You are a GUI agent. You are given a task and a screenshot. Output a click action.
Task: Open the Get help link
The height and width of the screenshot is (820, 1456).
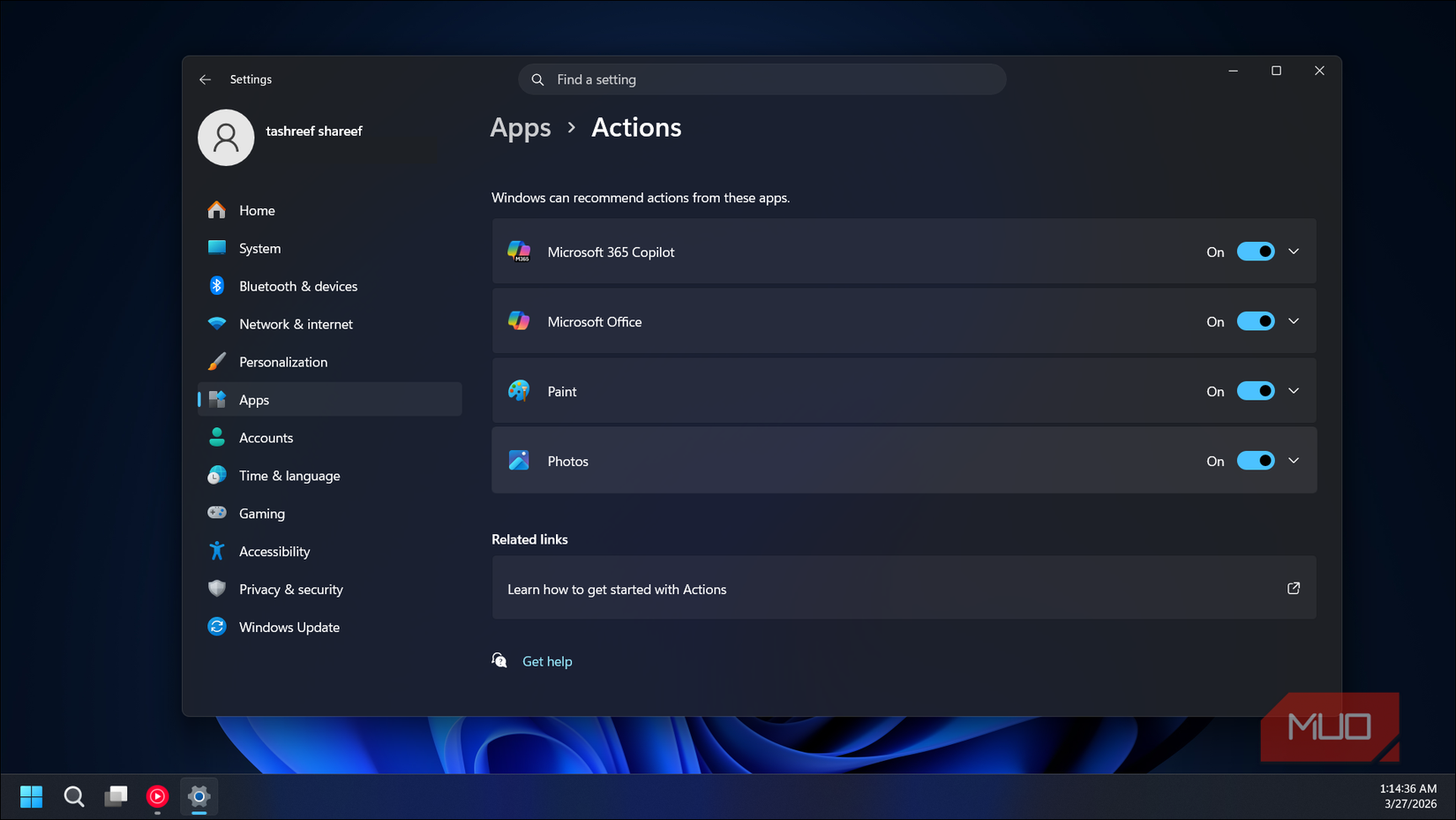547,660
